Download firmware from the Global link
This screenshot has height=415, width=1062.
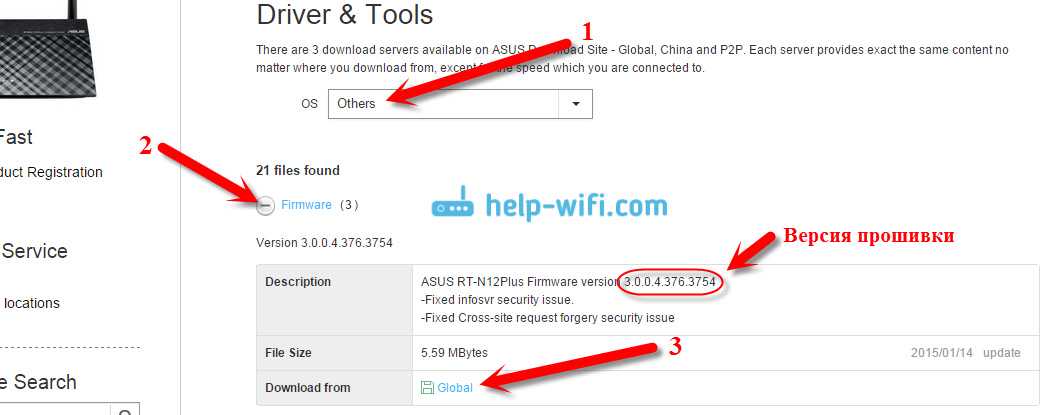point(455,388)
